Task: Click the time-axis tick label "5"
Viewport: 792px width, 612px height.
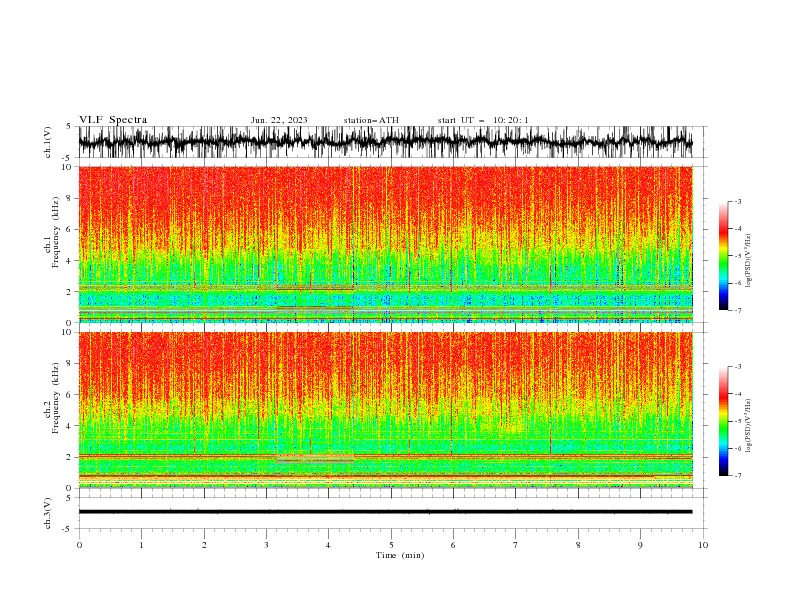Action: [x=391, y=545]
